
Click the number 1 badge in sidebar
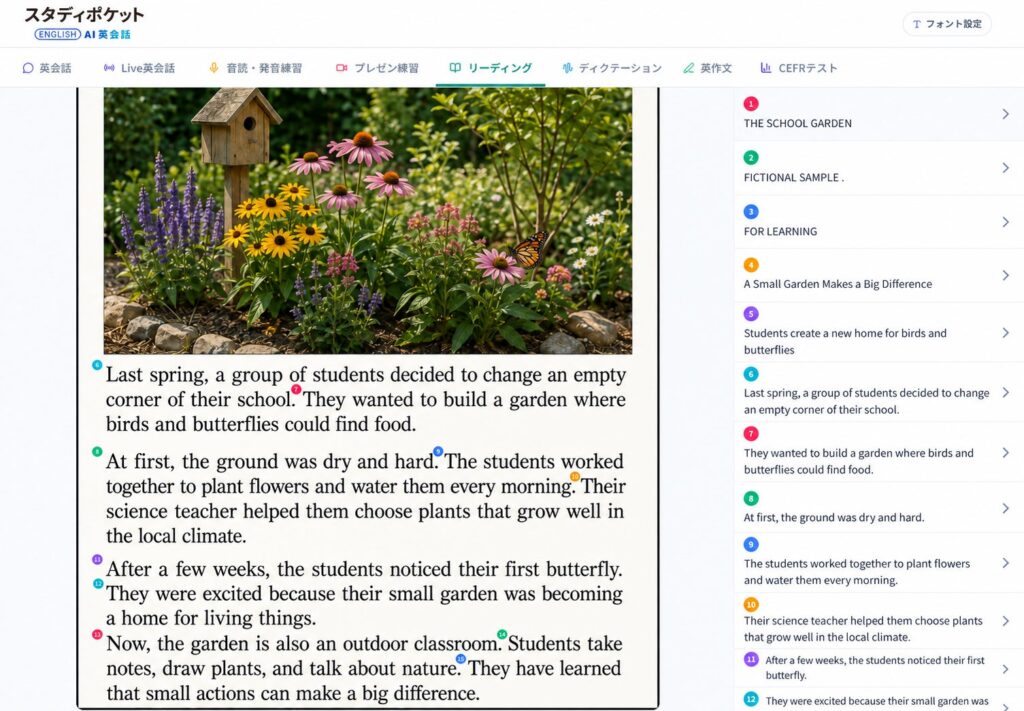(x=751, y=104)
